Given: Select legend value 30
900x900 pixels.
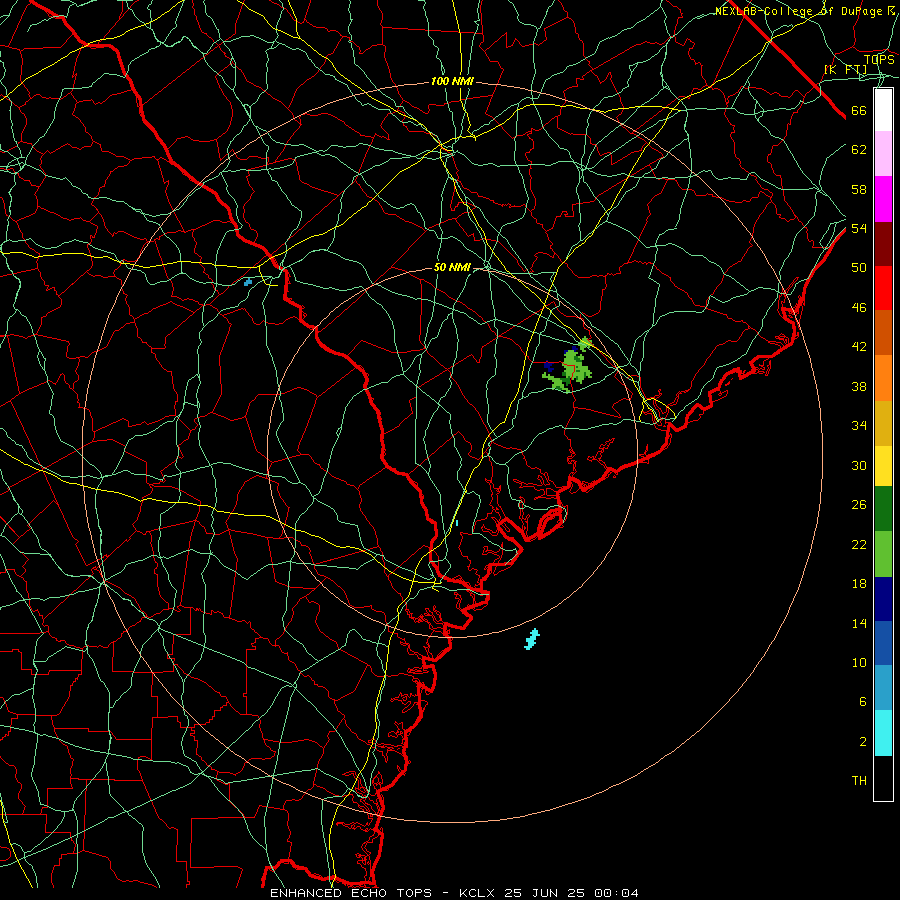Looking at the screenshot, I should [x=859, y=465].
